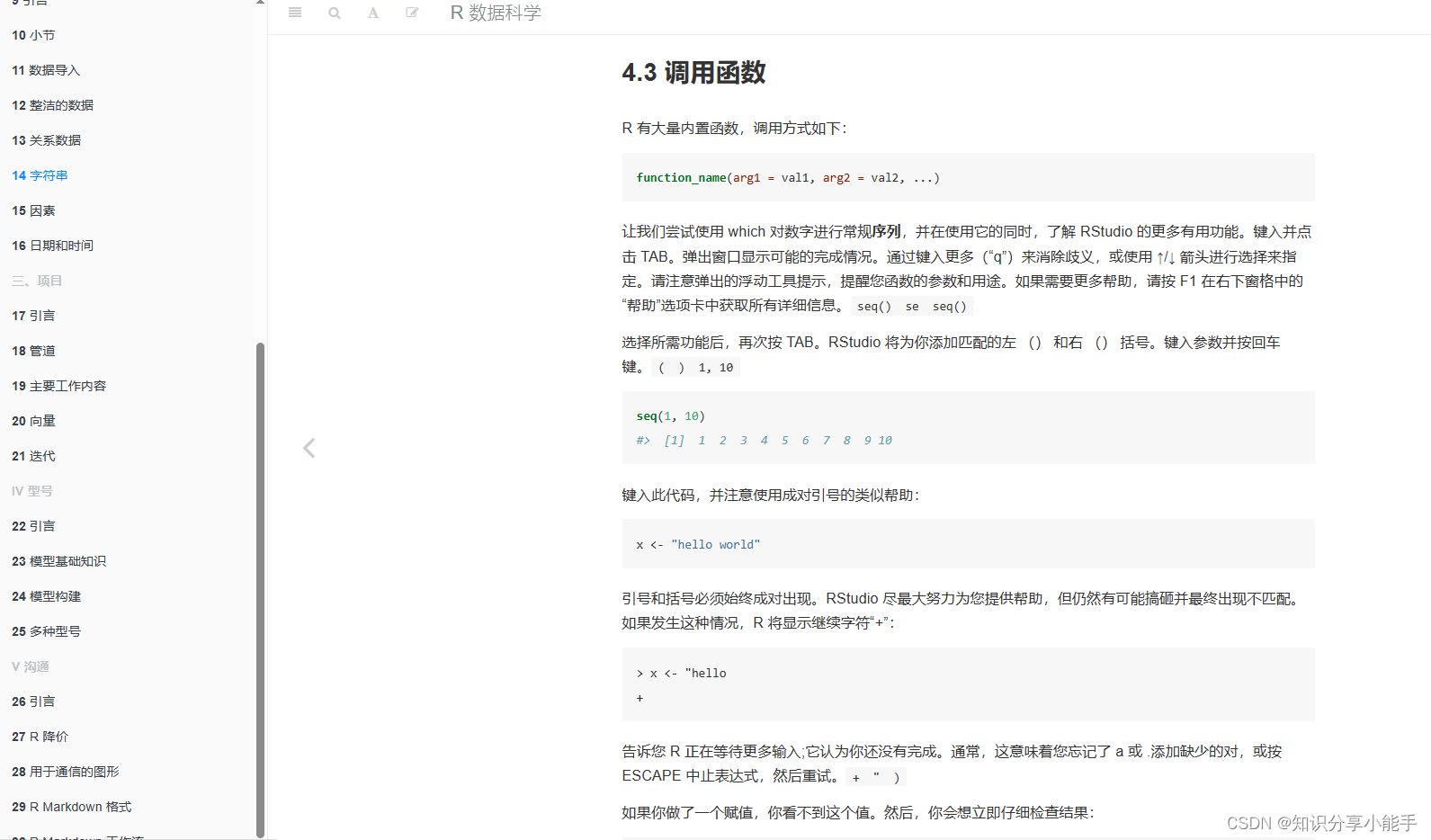The width and height of the screenshot is (1431, 840).
Task: Open chapter 24 模型构建
Action: point(46,596)
